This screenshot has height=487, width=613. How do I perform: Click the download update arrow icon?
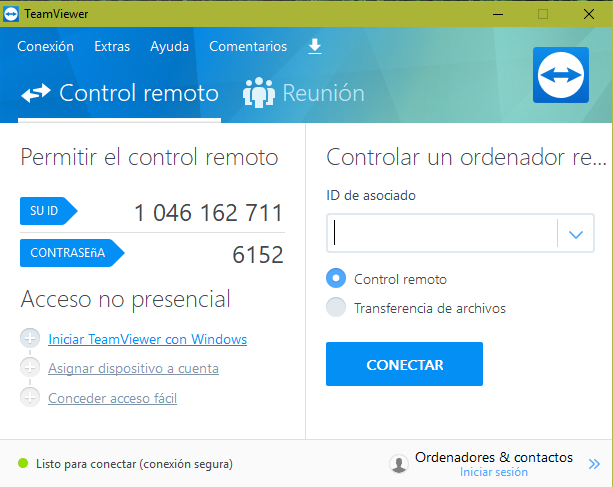click(x=315, y=47)
